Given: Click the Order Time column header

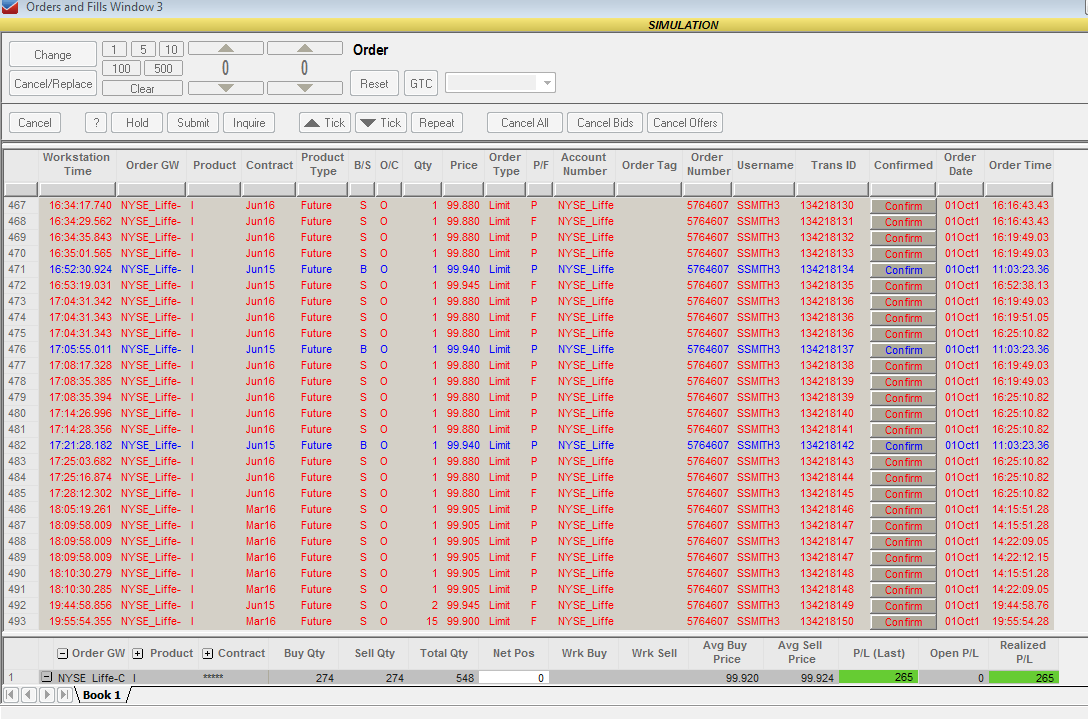Looking at the screenshot, I should [x=1019, y=164].
